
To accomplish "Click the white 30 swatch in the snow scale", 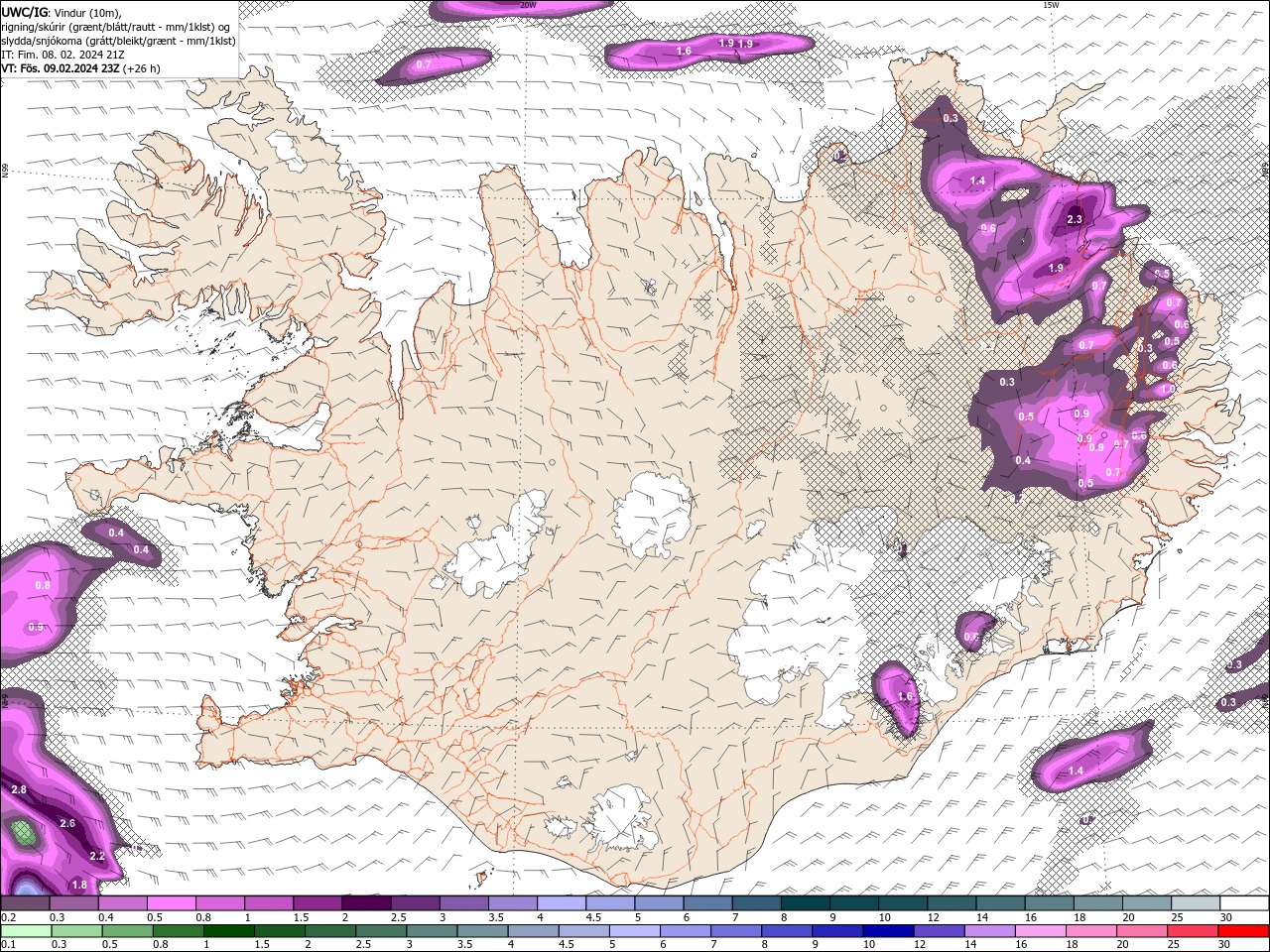I will [x=1243, y=903].
